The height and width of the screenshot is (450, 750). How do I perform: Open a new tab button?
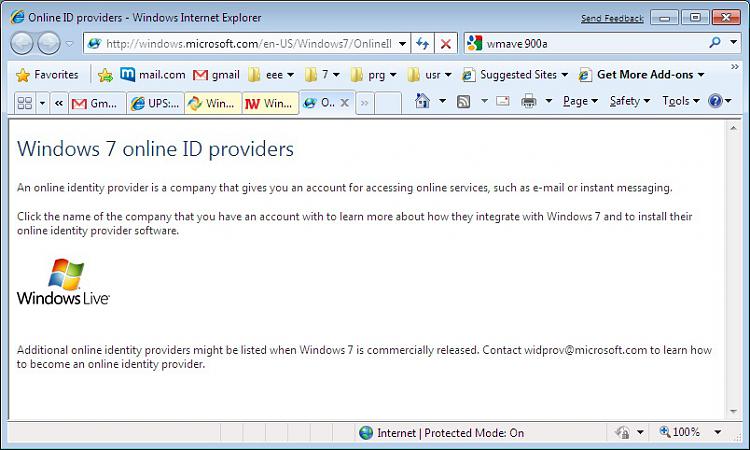pyautogui.click(x=388, y=103)
